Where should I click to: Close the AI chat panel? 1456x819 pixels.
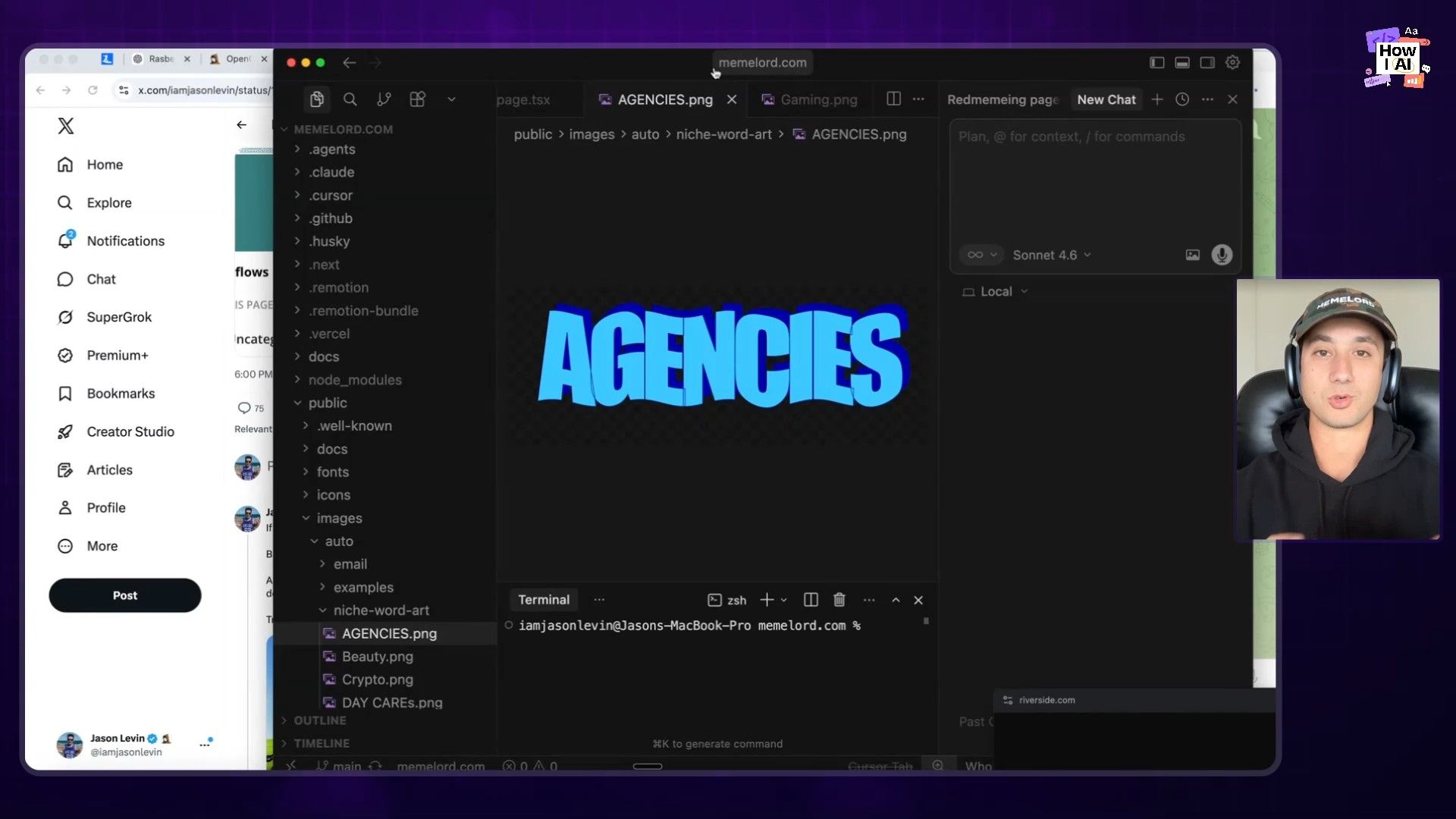1233,99
